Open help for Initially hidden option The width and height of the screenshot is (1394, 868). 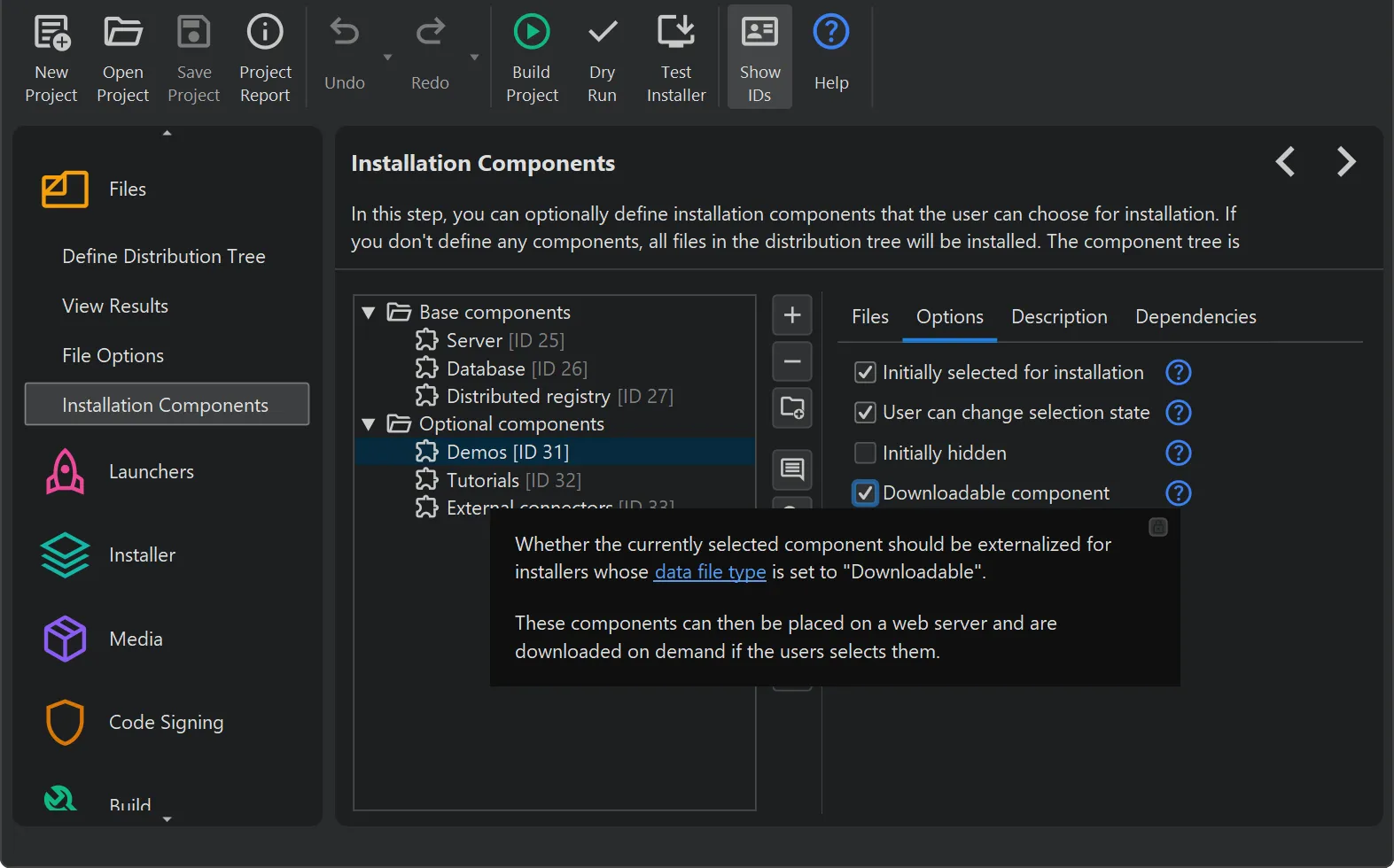(1178, 453)
